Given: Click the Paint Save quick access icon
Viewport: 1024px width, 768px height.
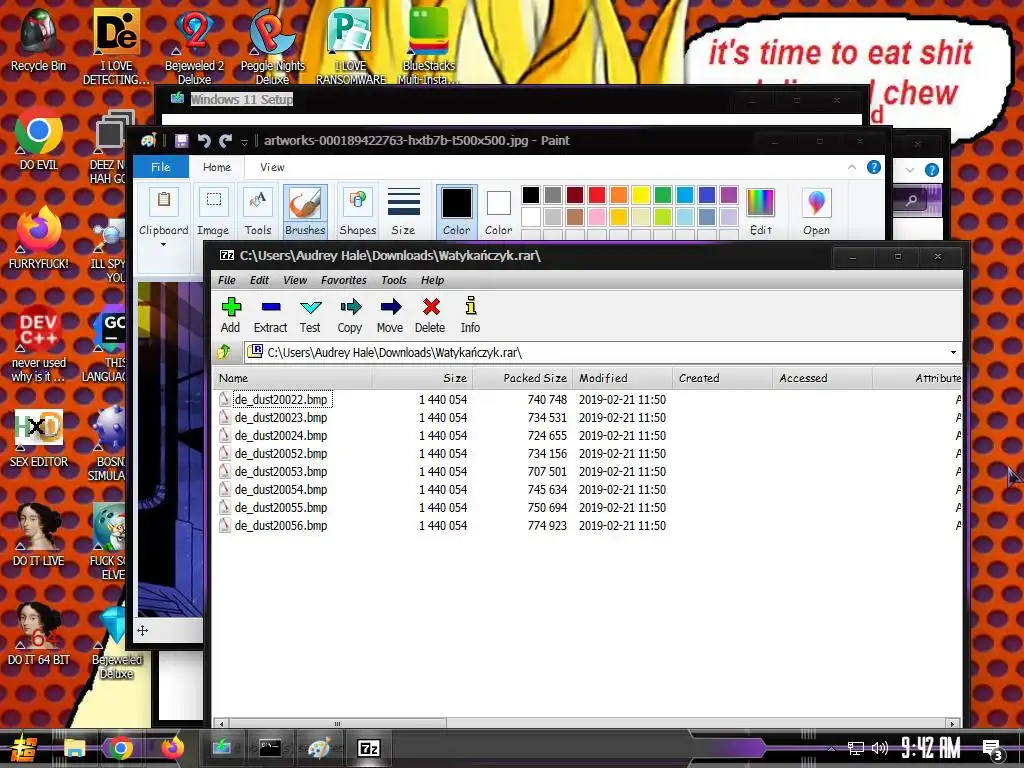Looking at the screenshot, I should pos(182,140).
